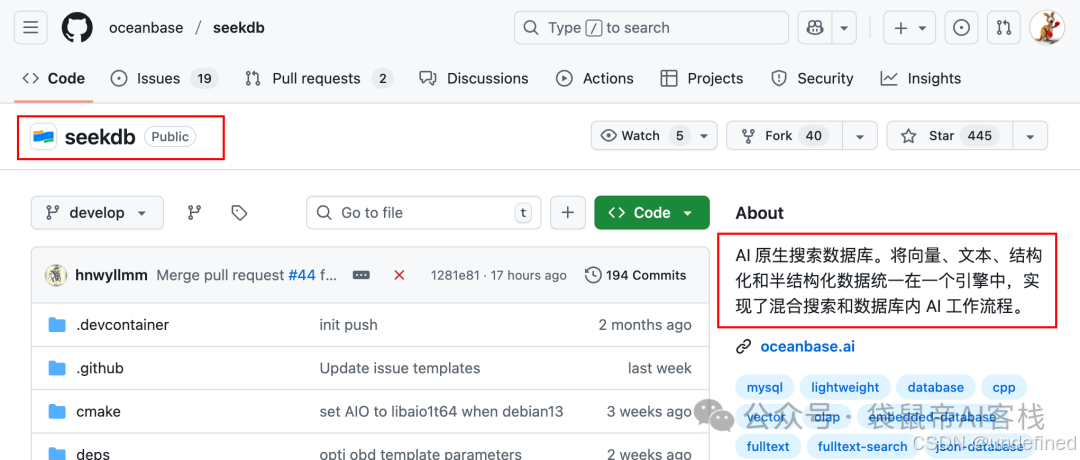Screen dimensions: 1080x460
Task: View 194 Commits history
Action: coord(636,275)
